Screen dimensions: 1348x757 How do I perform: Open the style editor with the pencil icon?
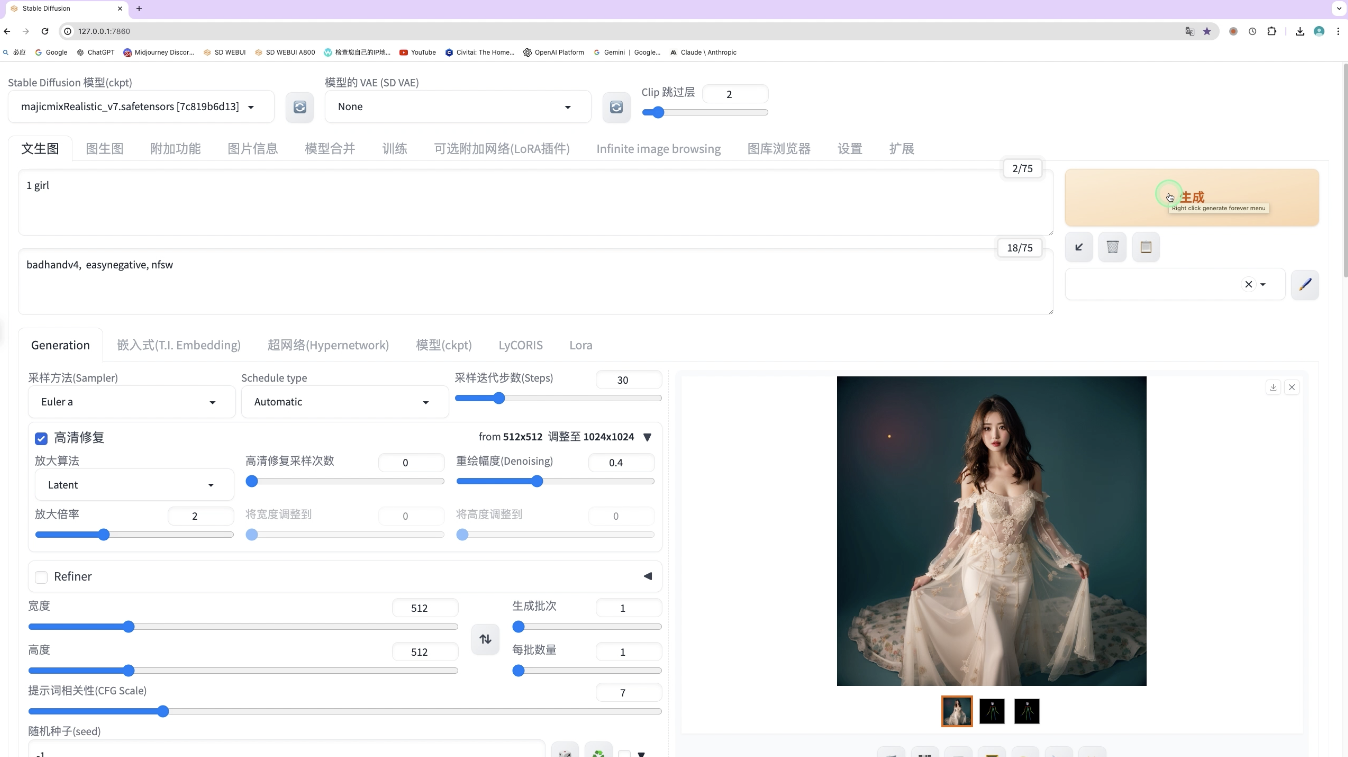[x=1305, y=285]
